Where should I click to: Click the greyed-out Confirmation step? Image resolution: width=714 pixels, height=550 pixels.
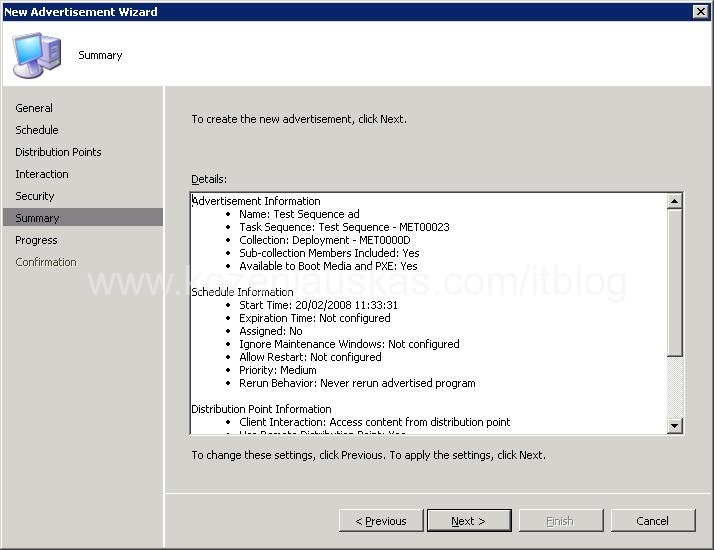[x=46, y=262]
